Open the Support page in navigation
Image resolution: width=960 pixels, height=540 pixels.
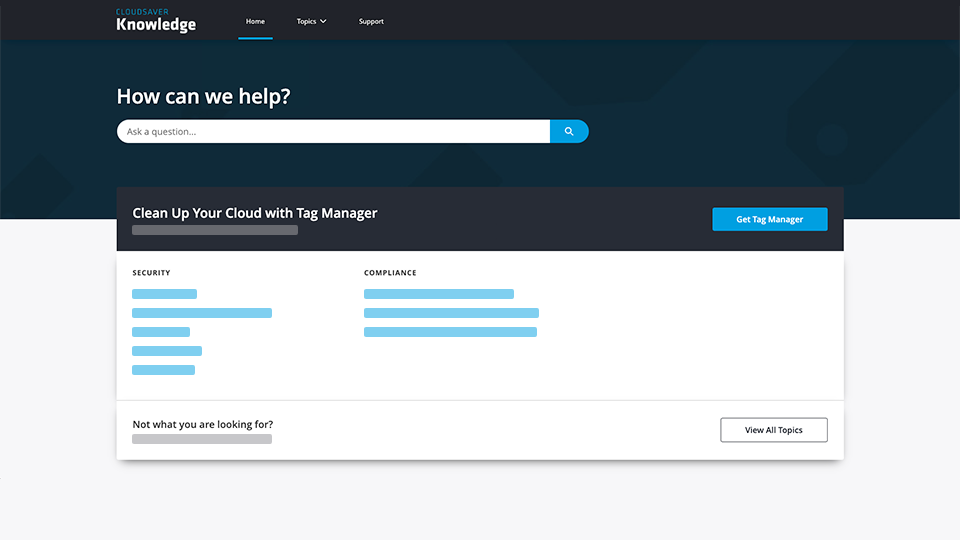(x=371, y=21)
